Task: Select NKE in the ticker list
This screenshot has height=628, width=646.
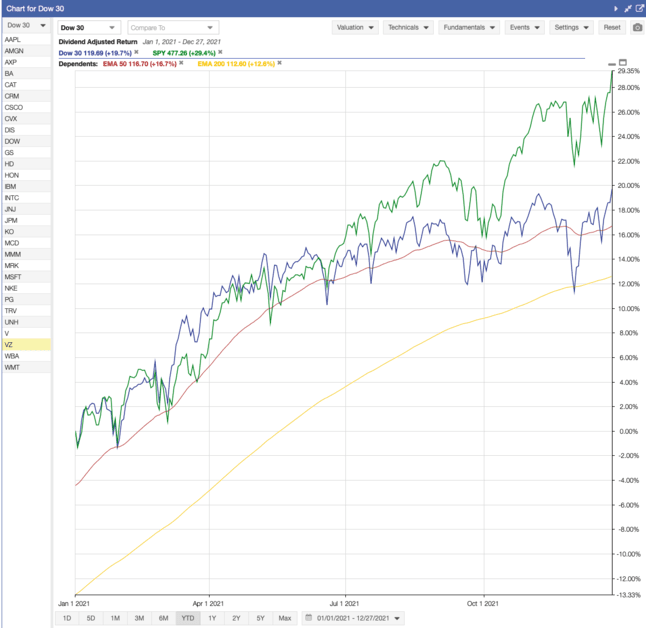Action: point(26,288)
